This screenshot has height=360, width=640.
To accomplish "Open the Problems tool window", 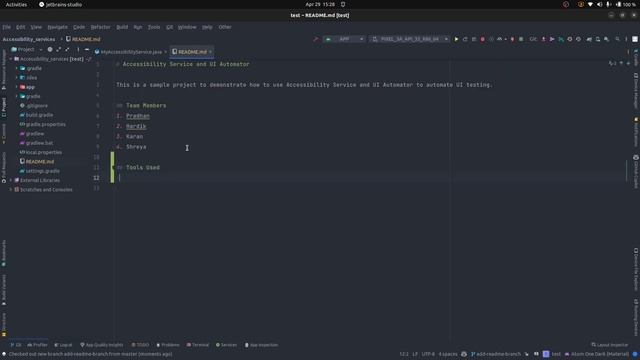I will click(x=168, y=345).
